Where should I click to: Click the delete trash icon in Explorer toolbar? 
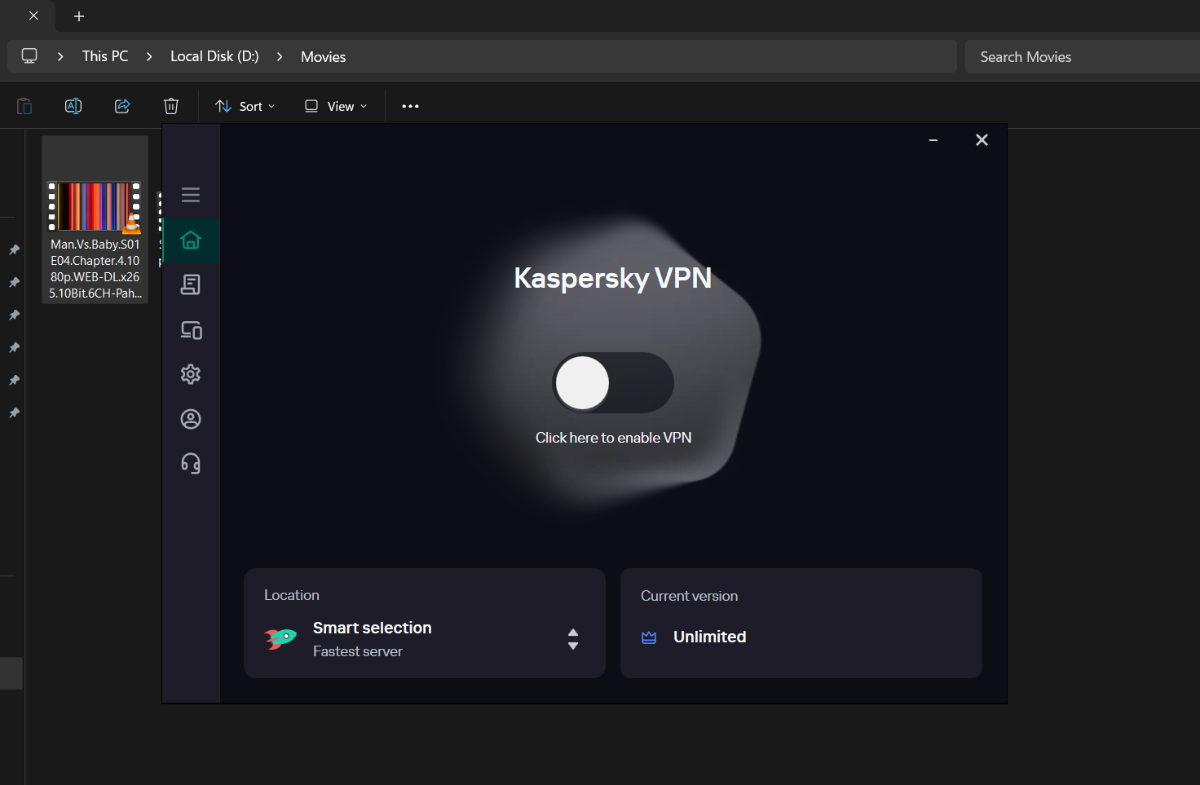click(171, 106)
